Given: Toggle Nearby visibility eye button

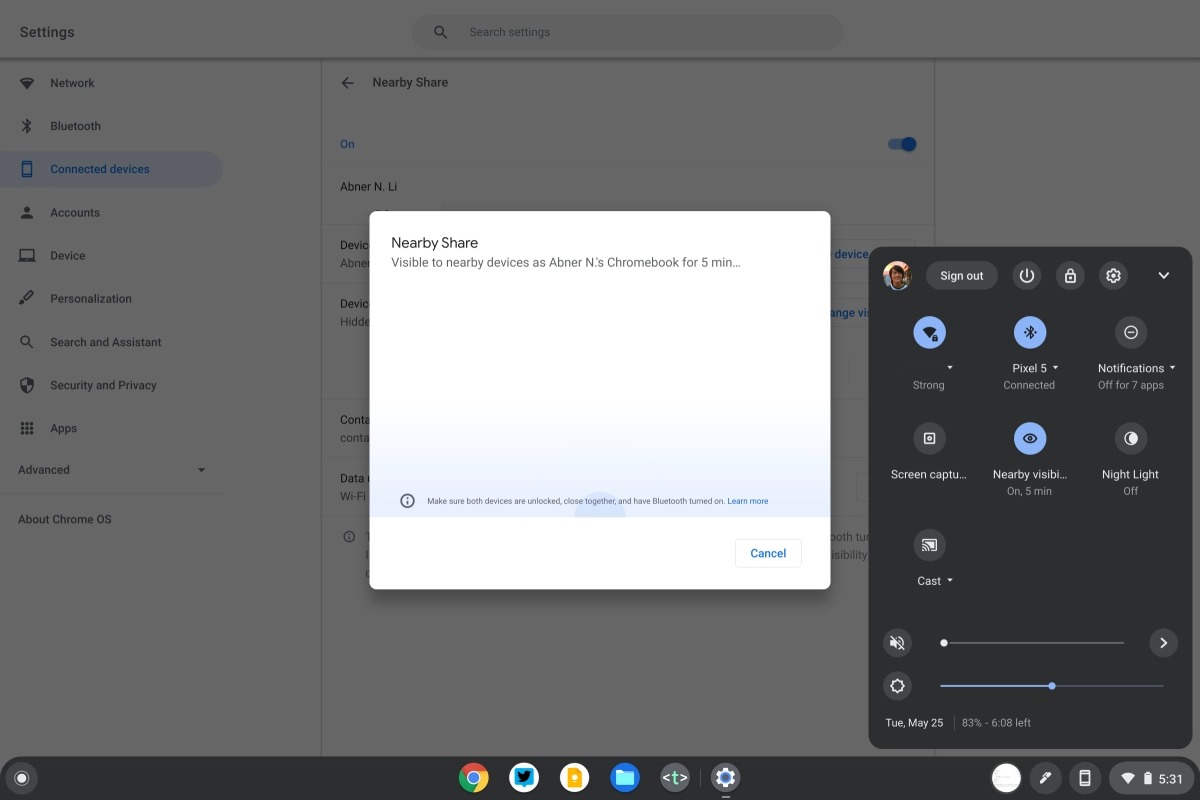Looking at the screenshot, I should point(1030,438).
